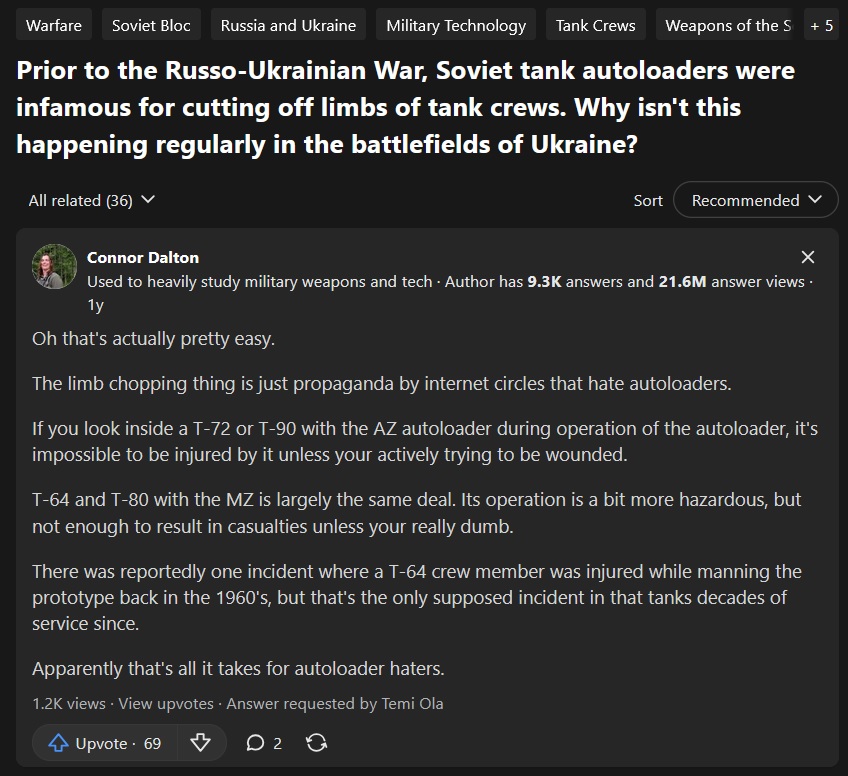This screenshot has width=848, height=776.
Task: Click the 1y answer timestamp
Action: coord(95,305)
